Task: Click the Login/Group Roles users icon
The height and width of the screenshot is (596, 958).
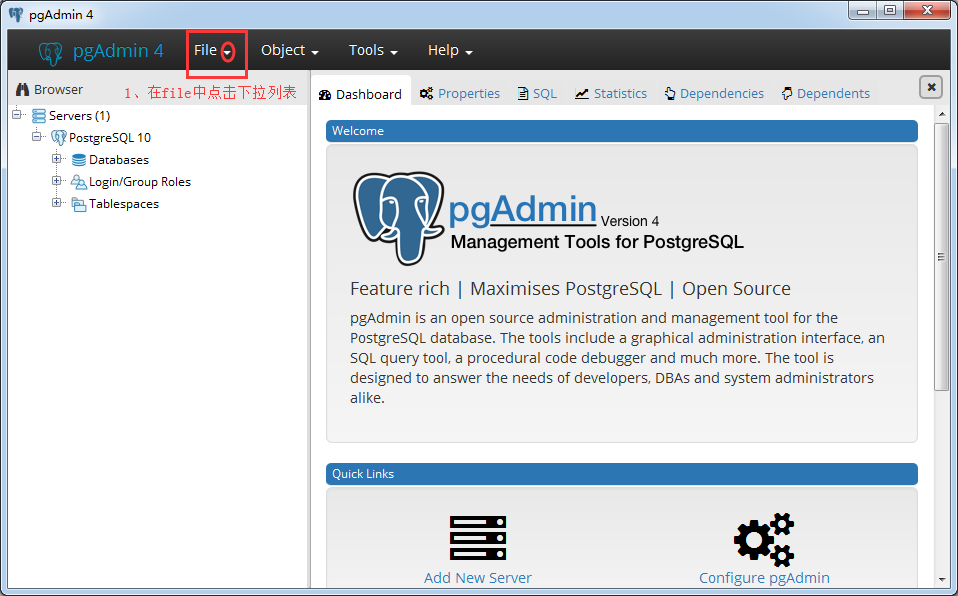Action: tap(78, 182)
